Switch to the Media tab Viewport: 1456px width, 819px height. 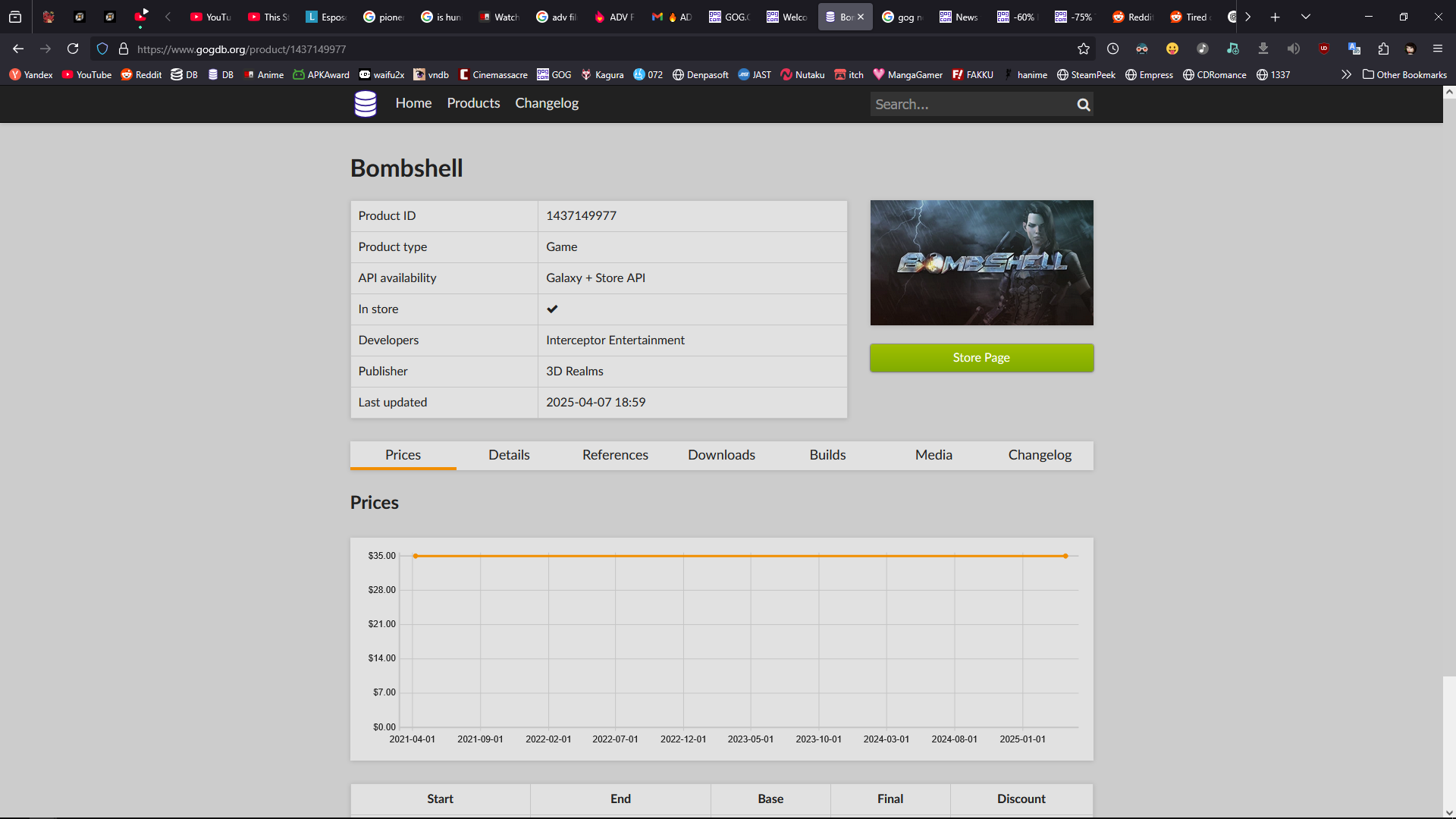[934, 455]
